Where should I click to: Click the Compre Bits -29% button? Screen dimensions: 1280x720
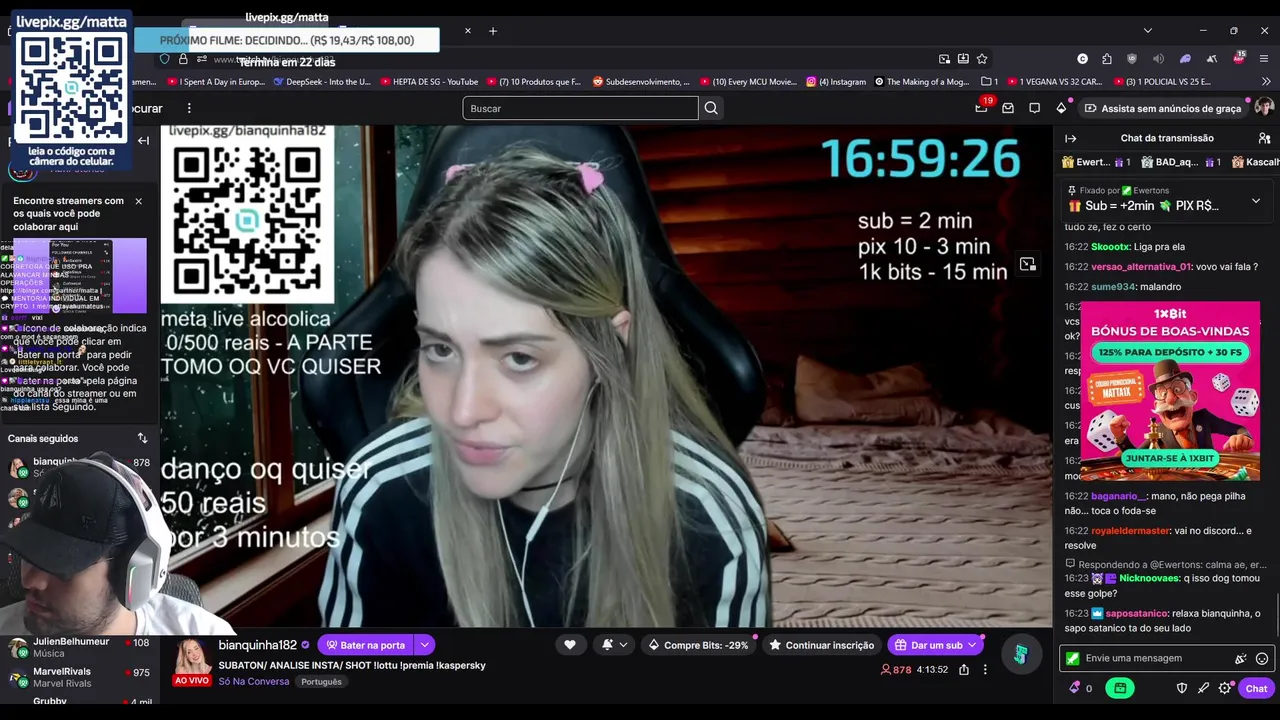point(698,645)
